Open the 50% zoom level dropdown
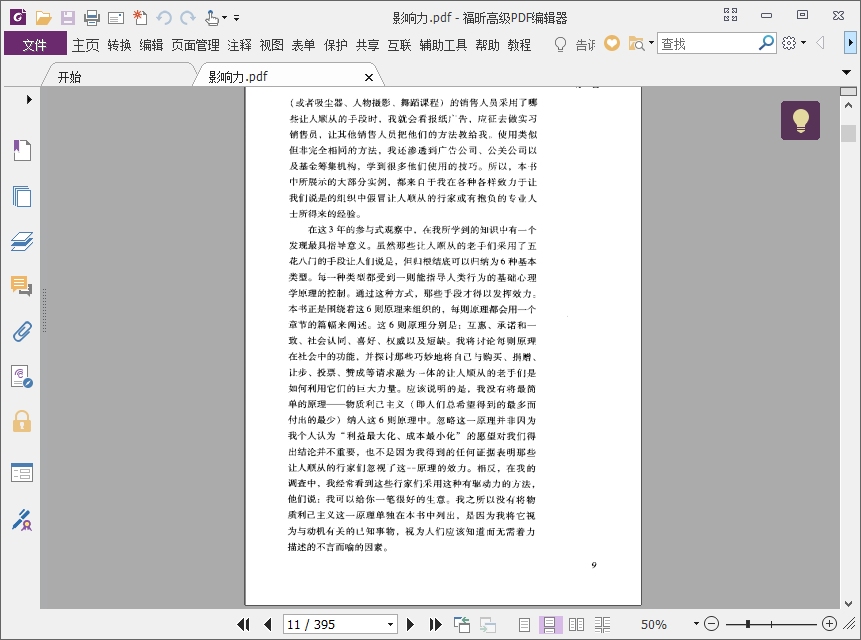This screenshot has width=861, height=640. click(696, 624)
